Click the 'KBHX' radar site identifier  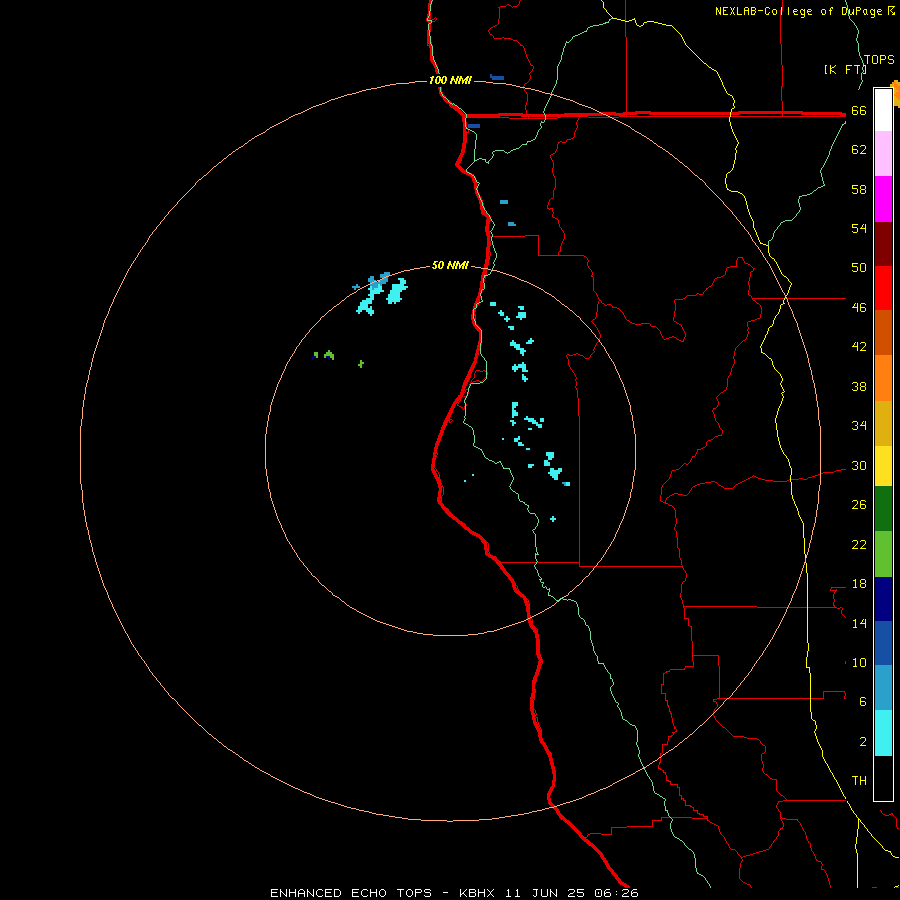pyautogui.click(x=479, y=893)
